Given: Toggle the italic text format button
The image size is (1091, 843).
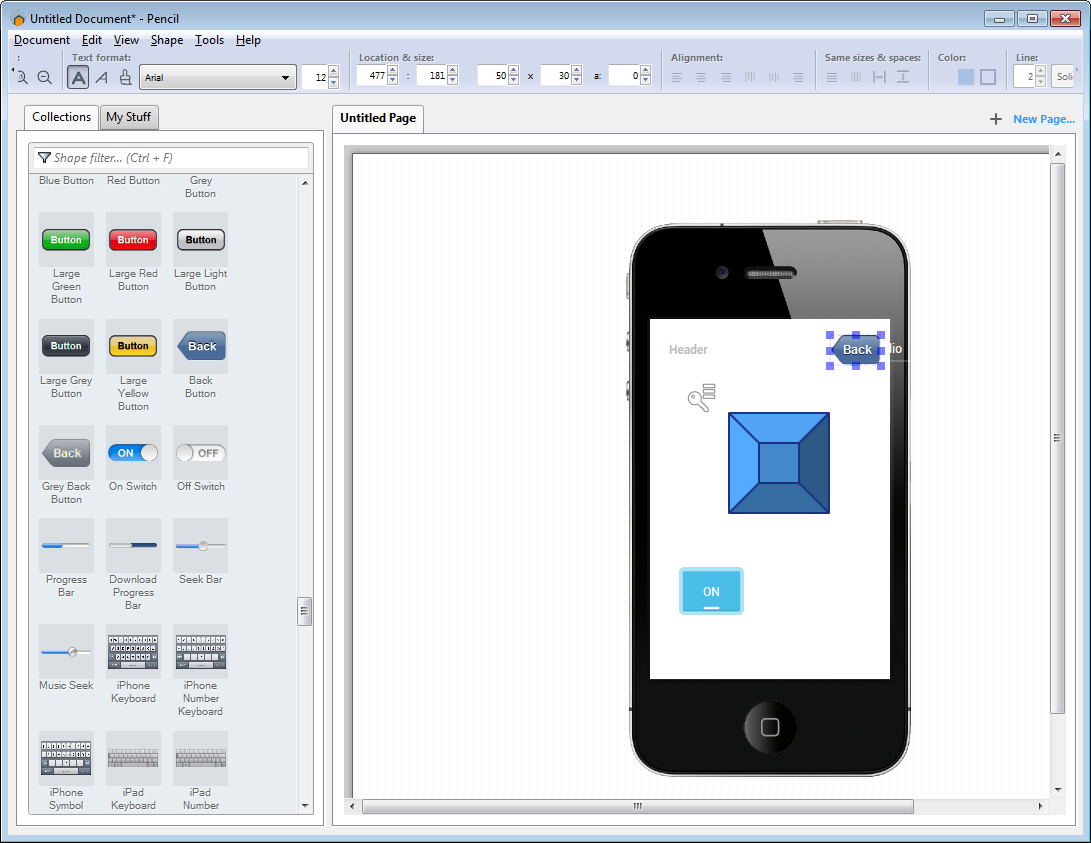Looking at the screenshot, I should pos(102,77).
